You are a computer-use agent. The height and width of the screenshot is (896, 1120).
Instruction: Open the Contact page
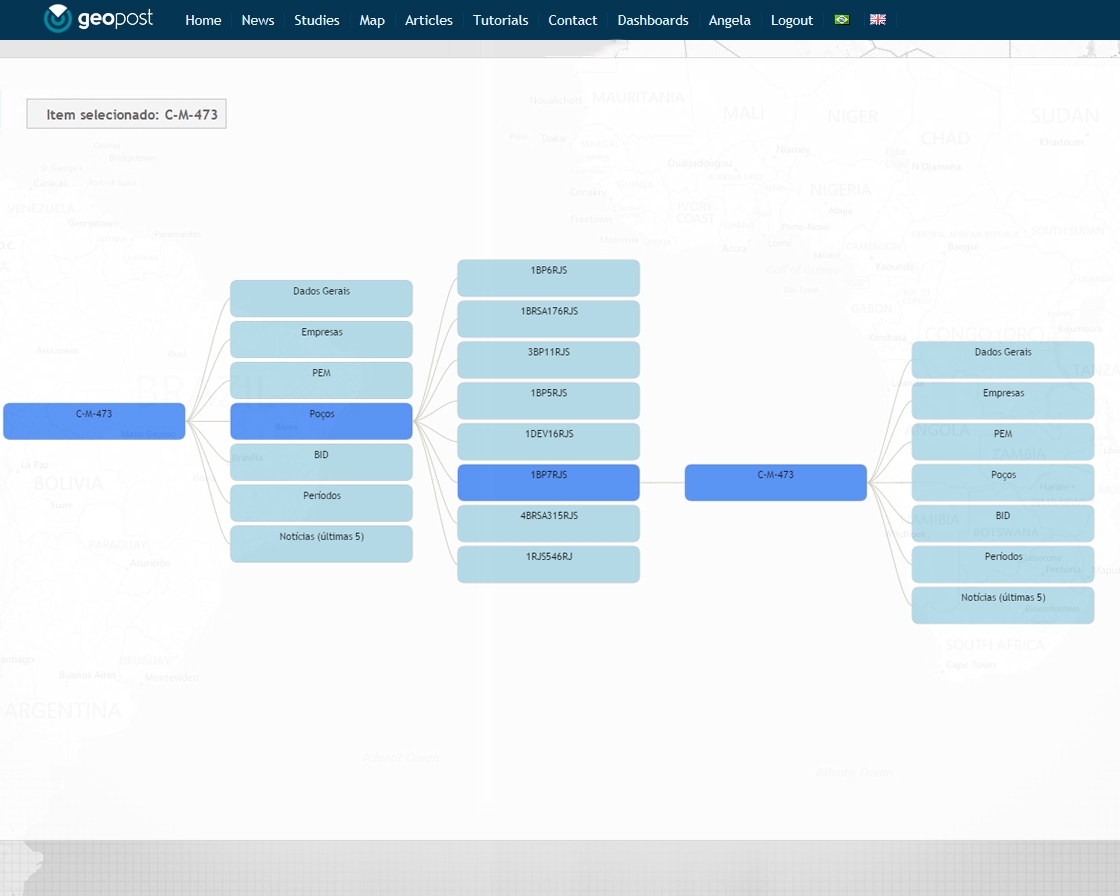pos(573,20)
